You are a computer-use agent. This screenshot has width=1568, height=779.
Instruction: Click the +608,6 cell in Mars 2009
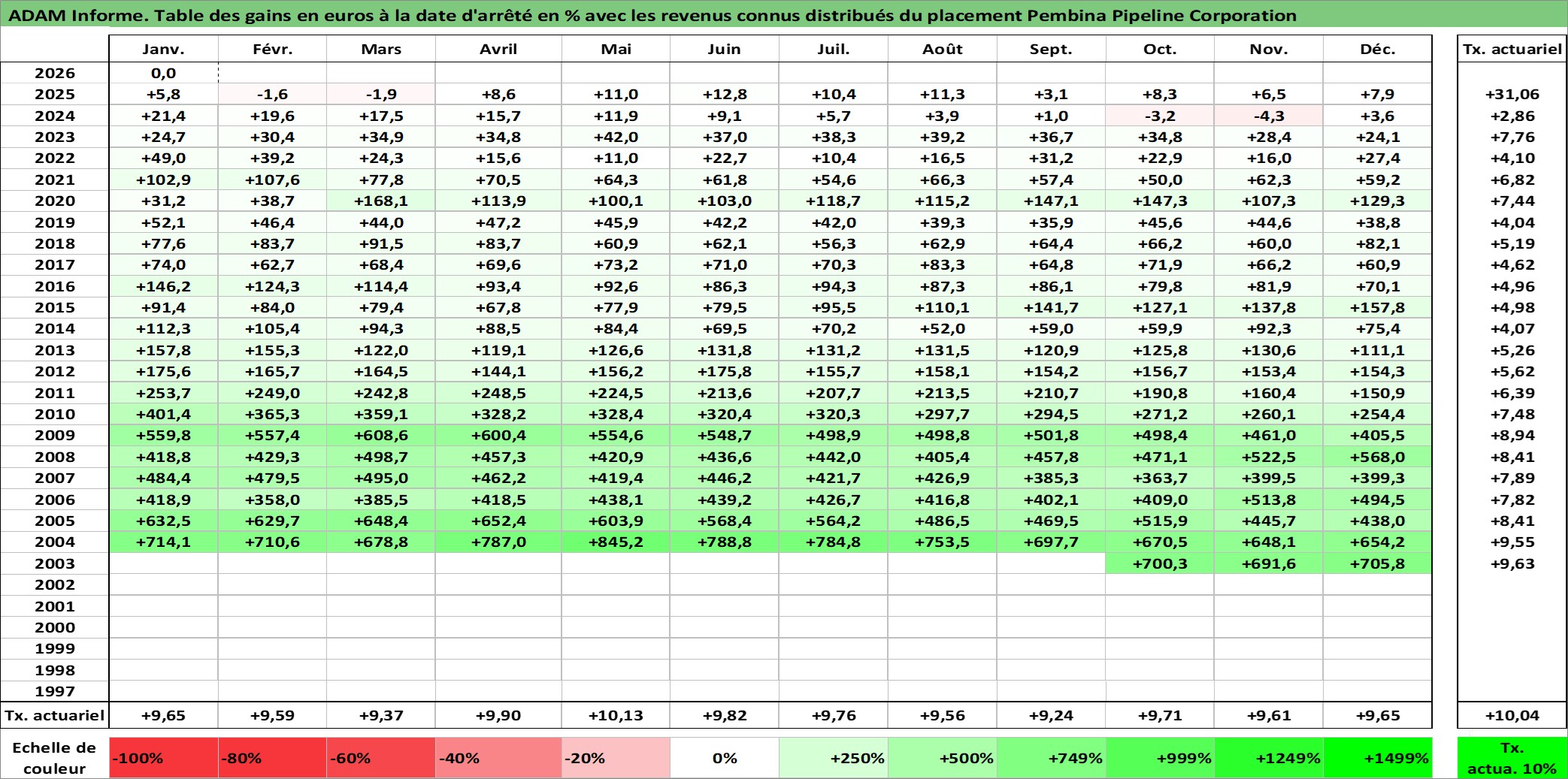pyautogui.click(x=381, y=435)
